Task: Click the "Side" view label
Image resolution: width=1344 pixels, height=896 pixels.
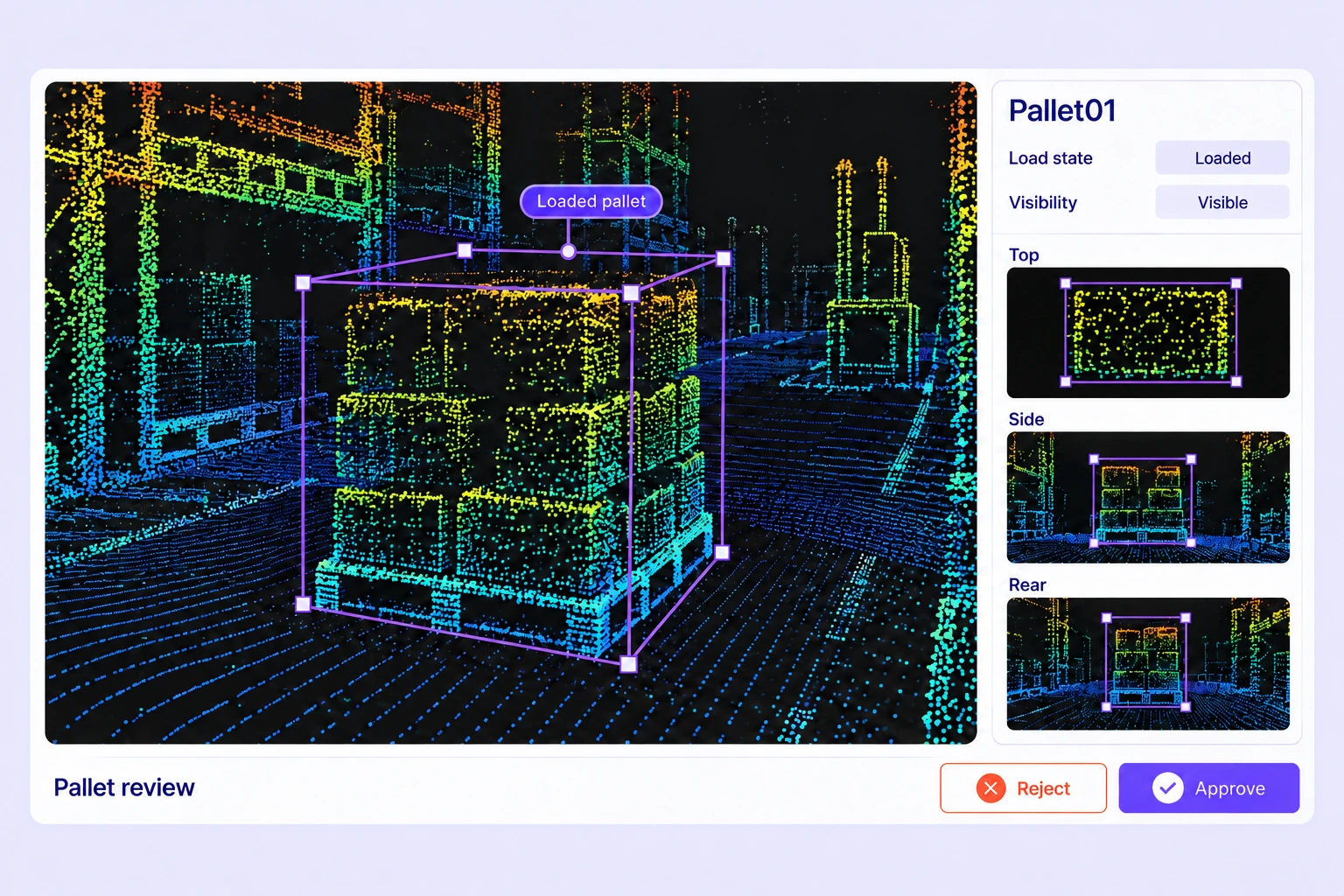Action: tap(1026, 419)
